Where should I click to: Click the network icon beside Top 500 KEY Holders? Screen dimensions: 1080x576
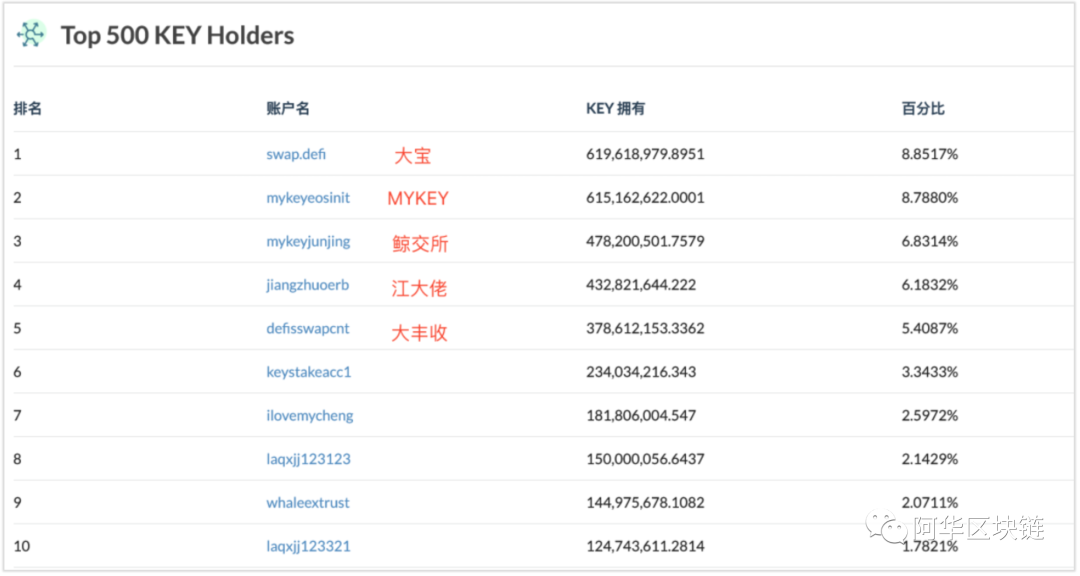[31, 34]
